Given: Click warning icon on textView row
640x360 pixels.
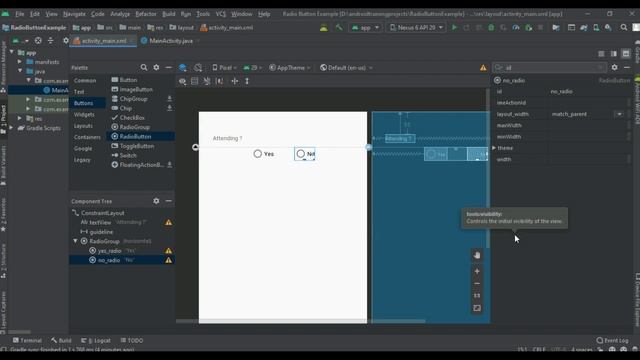Looking at the screenshot, I should tap(168, 222).
